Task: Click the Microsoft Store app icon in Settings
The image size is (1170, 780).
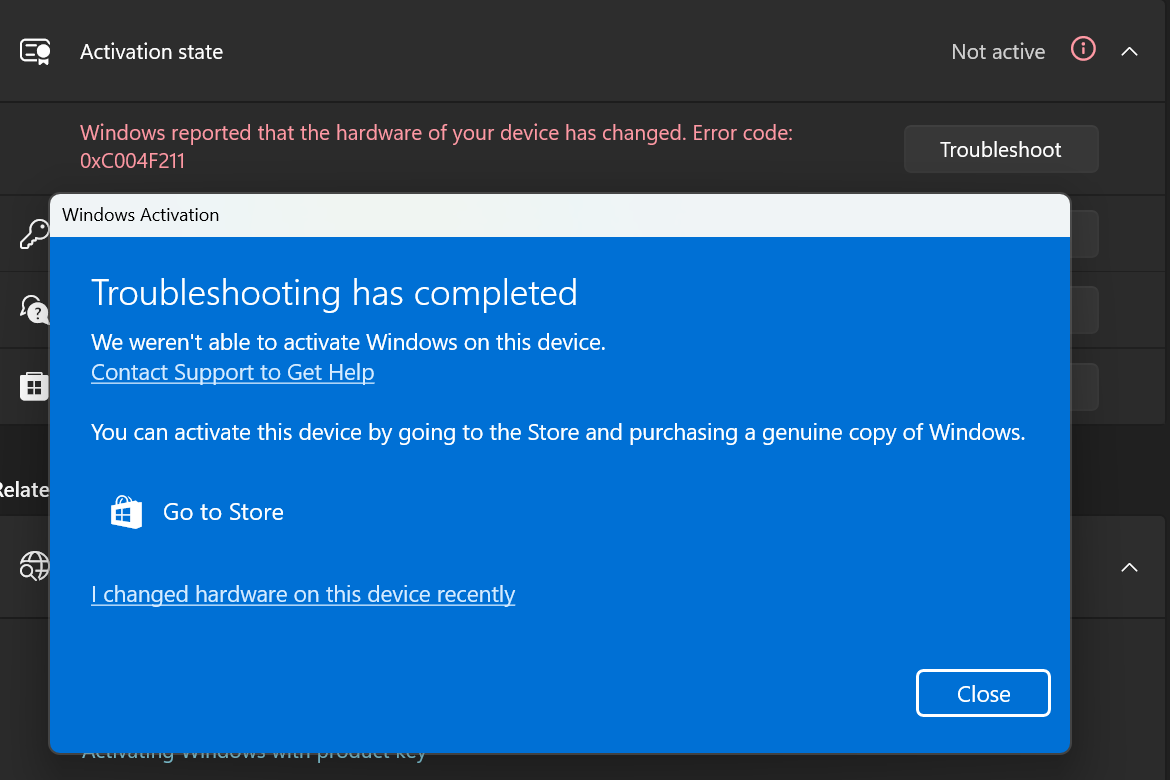Action: [34, 387]
